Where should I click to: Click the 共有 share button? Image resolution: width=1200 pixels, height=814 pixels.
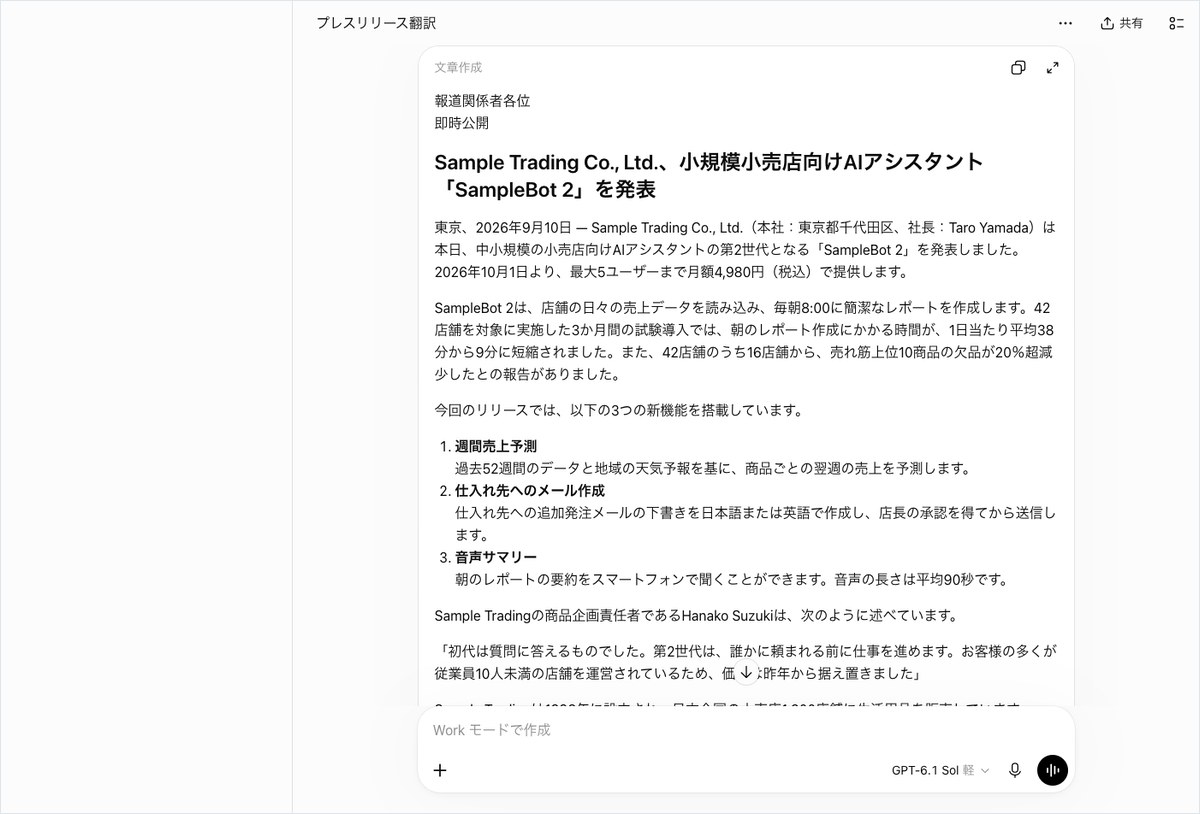(x=1121, y=23)
